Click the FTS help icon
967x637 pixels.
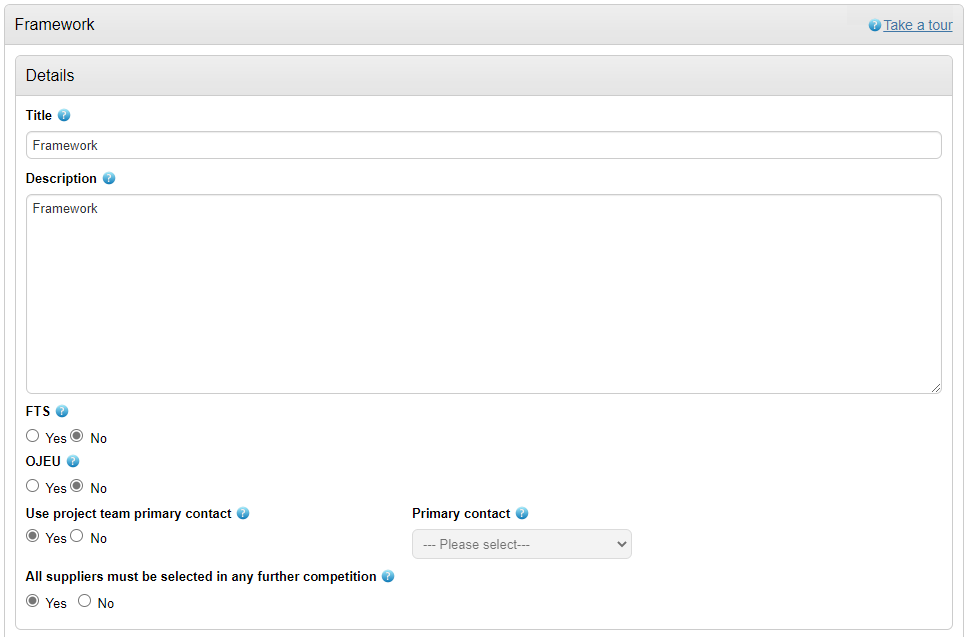(x=62, y=411)
